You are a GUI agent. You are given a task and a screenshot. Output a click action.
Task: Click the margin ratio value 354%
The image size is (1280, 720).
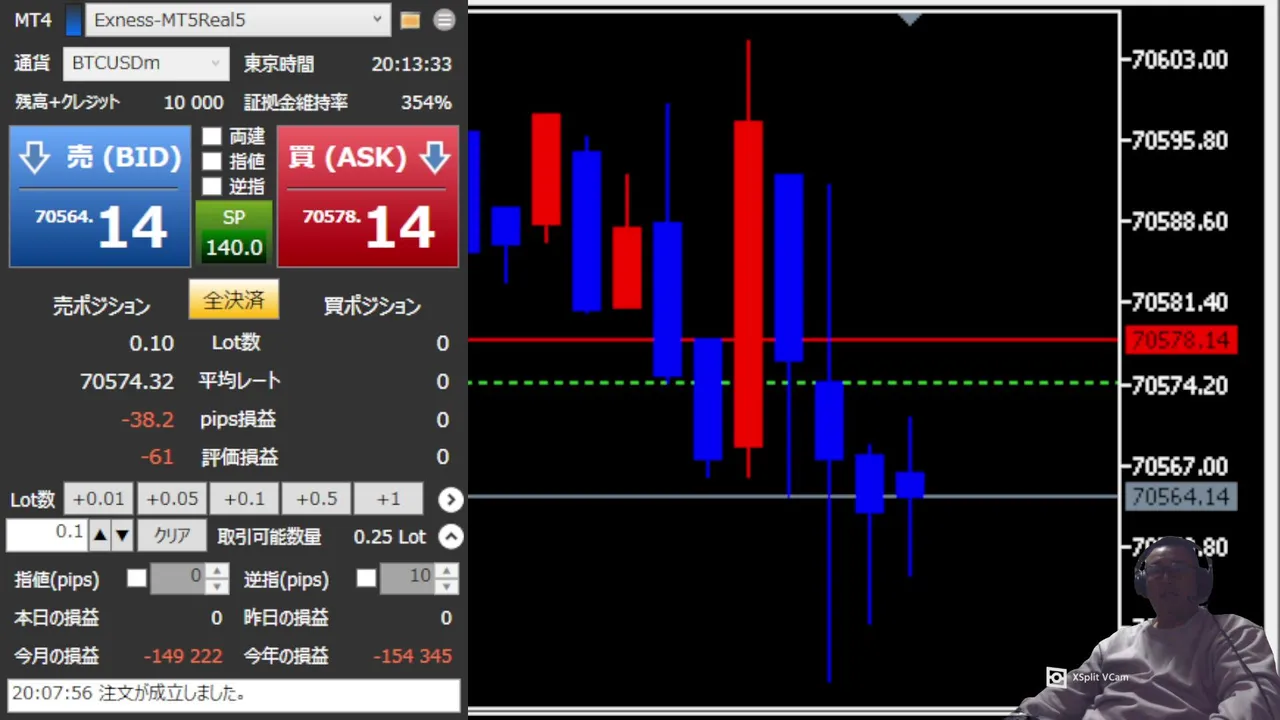426,103
